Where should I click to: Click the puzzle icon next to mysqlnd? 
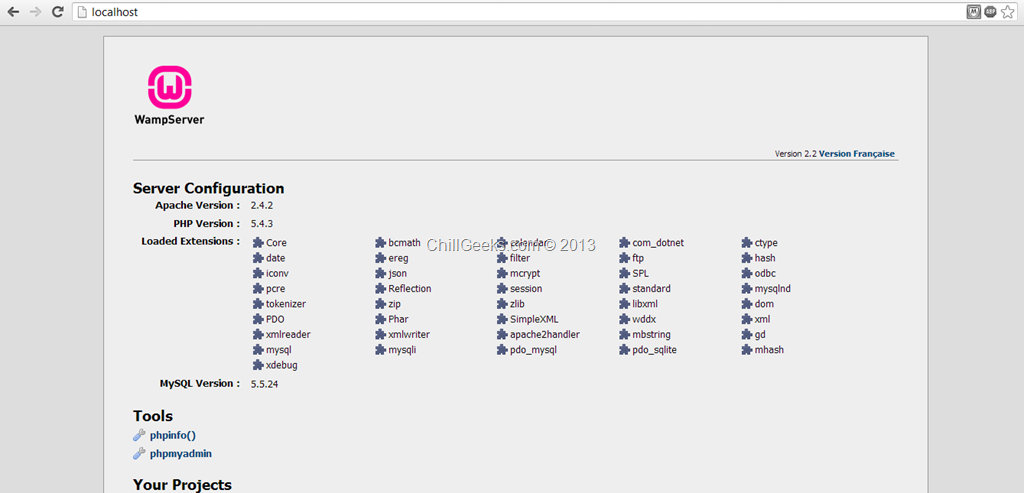(x=746, y=288)
